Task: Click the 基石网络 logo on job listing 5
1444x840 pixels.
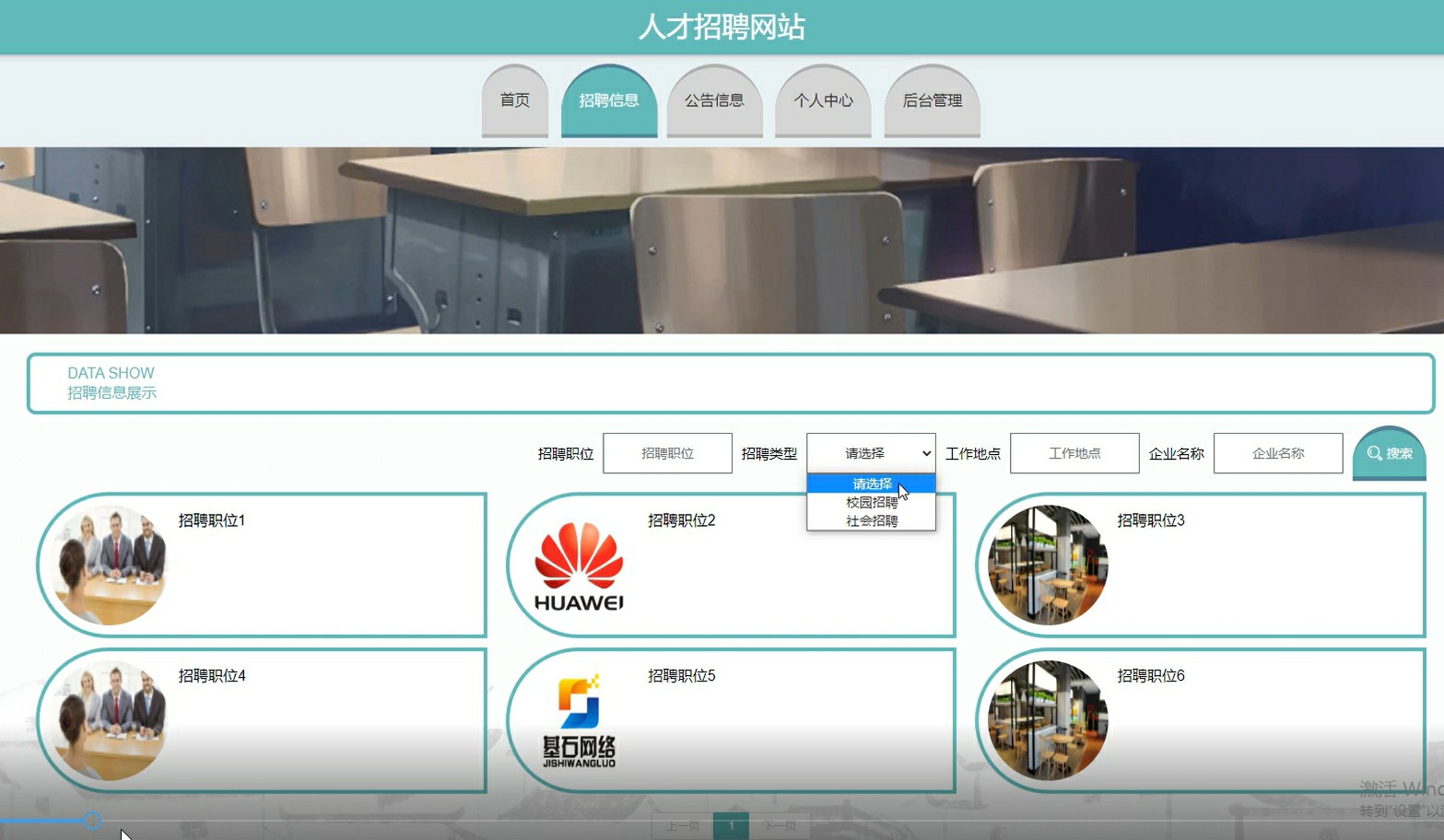Action: (x=579, y=721)
